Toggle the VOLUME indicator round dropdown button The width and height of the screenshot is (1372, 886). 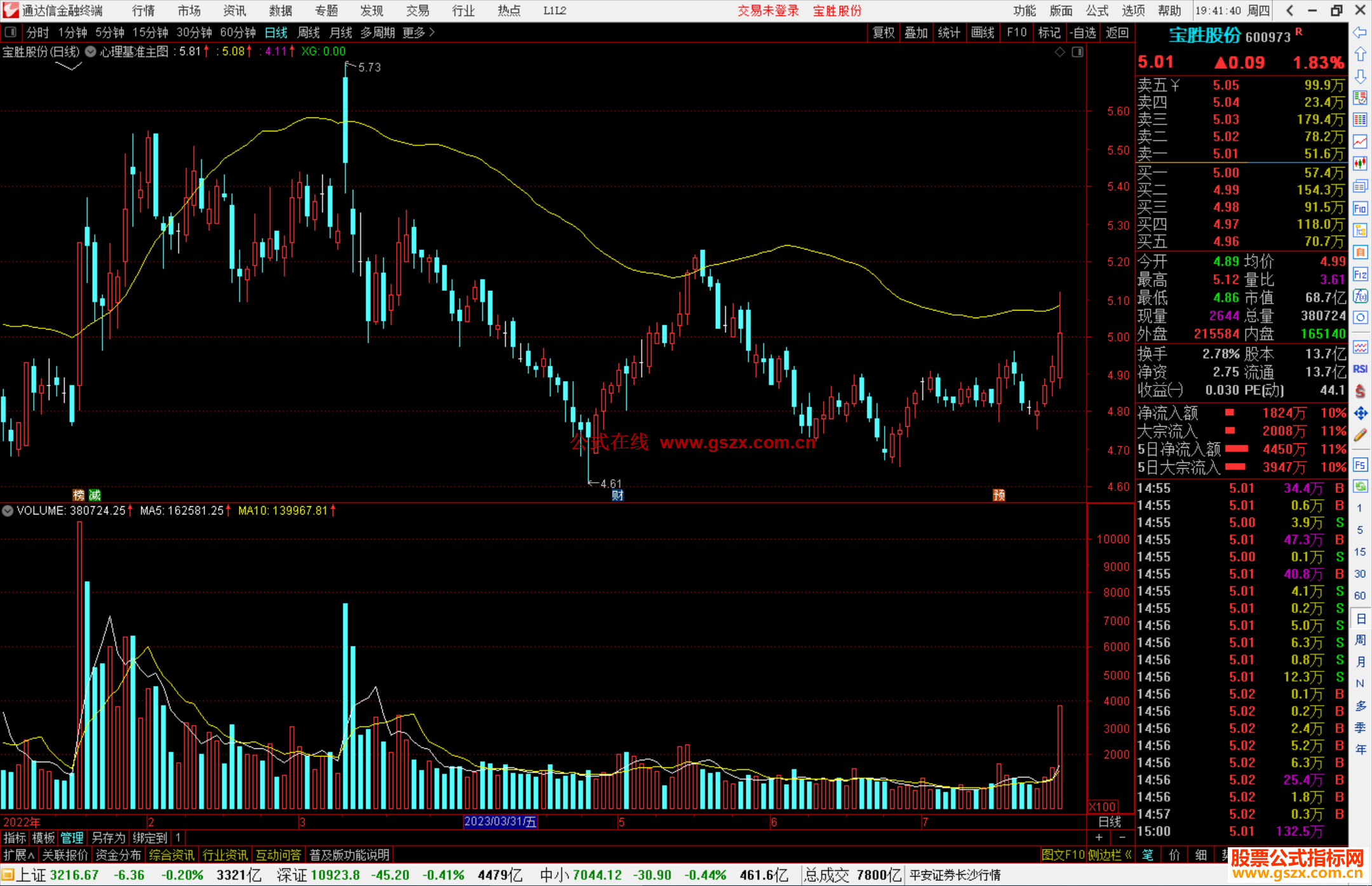(8, 511)
